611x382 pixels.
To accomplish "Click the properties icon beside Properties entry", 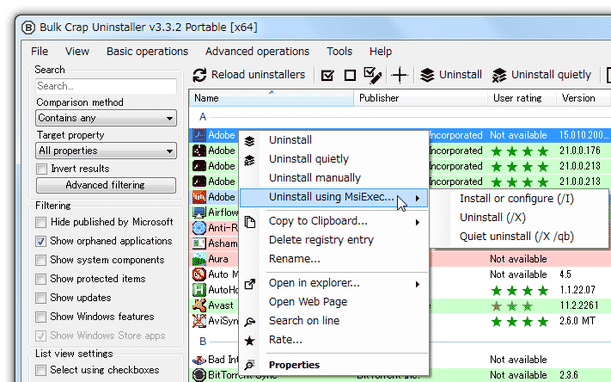I will tap(249, 365).
